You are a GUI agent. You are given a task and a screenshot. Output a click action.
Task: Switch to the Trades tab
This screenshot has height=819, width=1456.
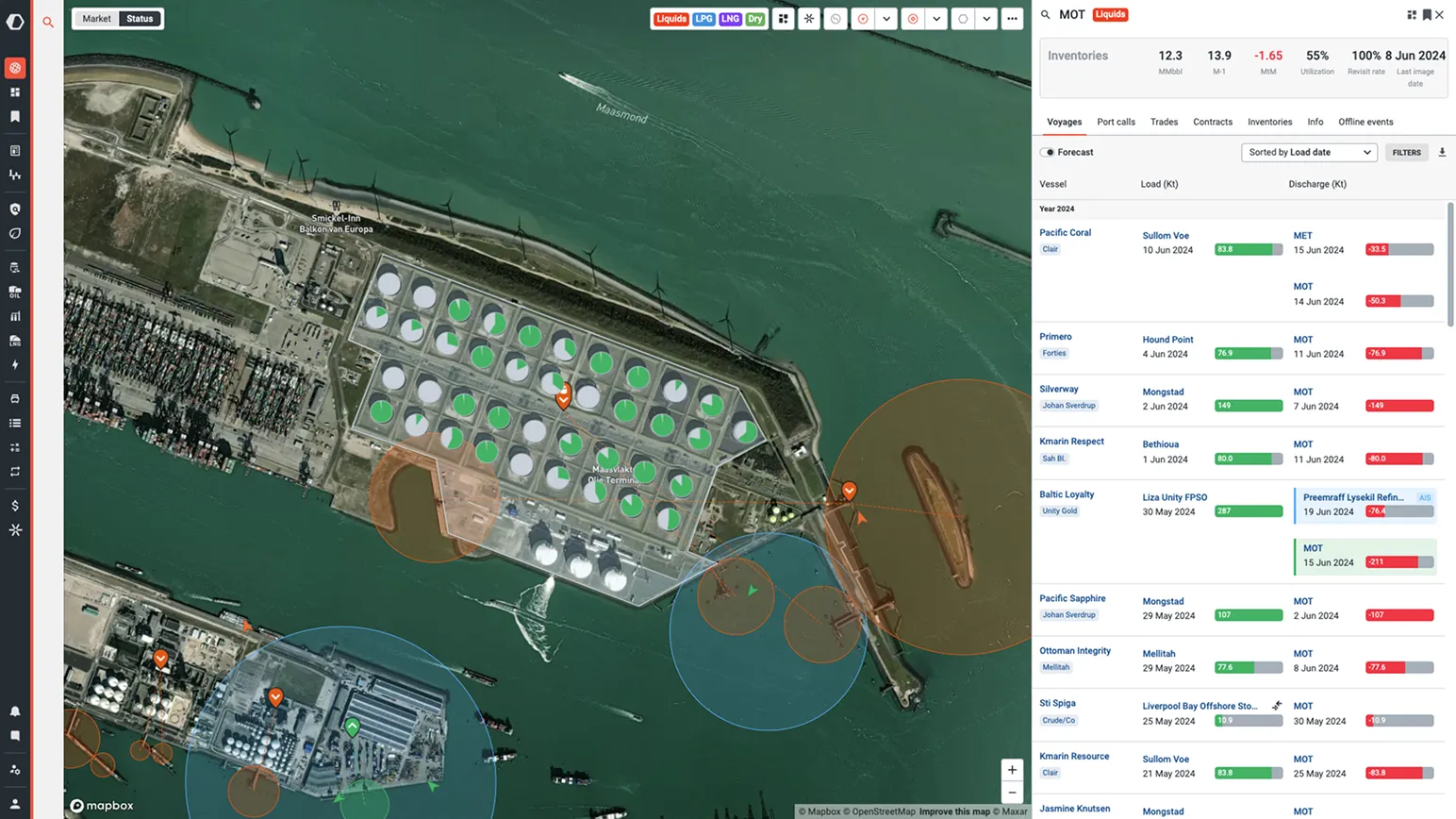coord(1164,122)
